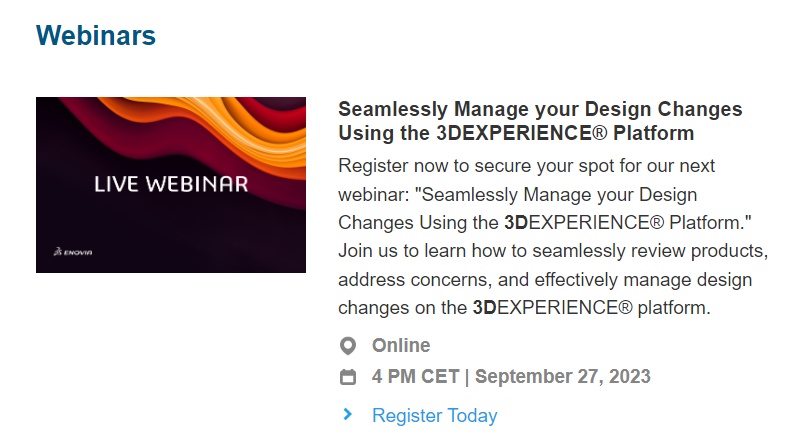Click the blue chevron before Register Today
Screen dimensions: 802x445
click(348, 414)
